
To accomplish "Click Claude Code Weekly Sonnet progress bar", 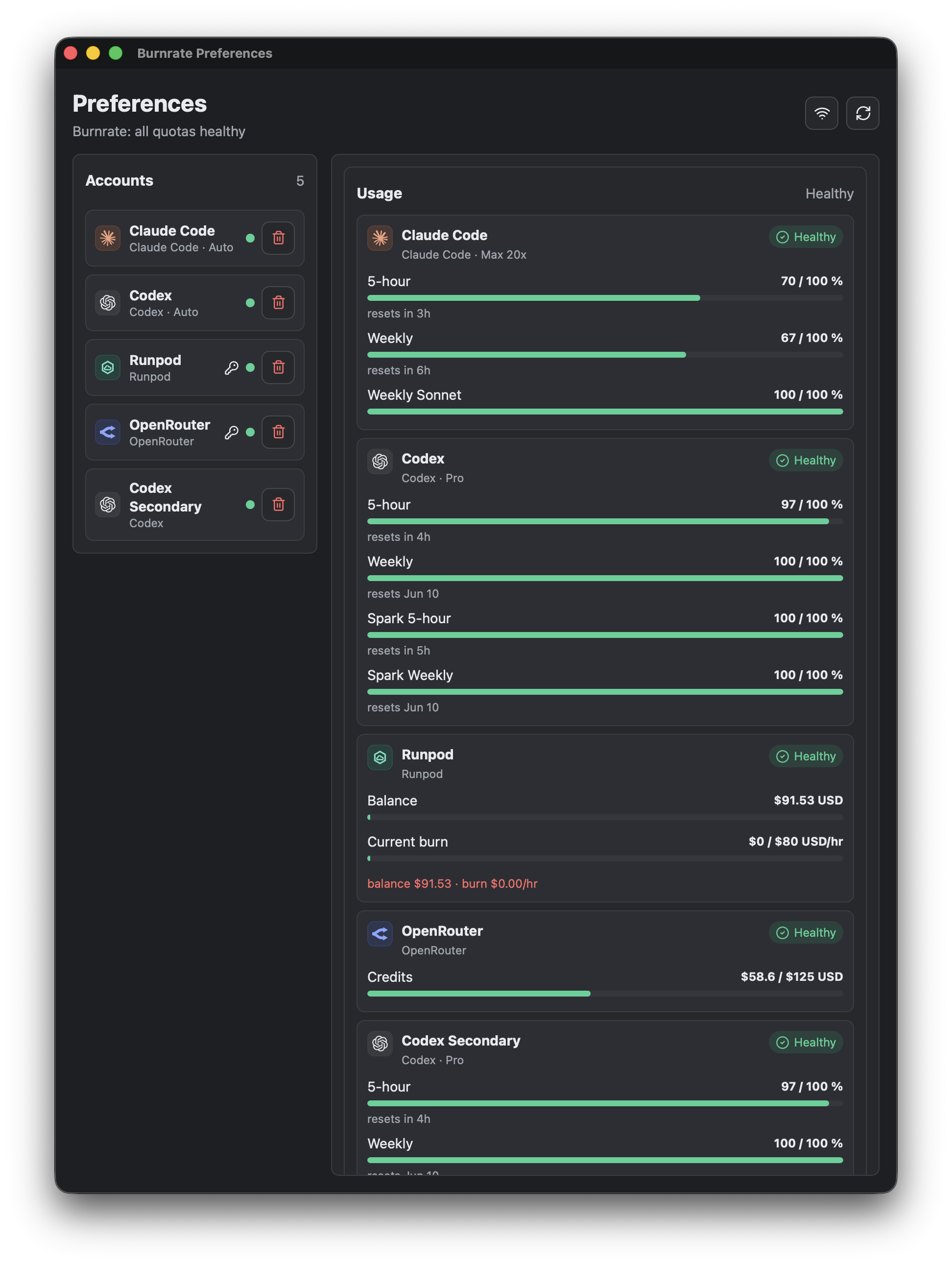I will 605,412.
